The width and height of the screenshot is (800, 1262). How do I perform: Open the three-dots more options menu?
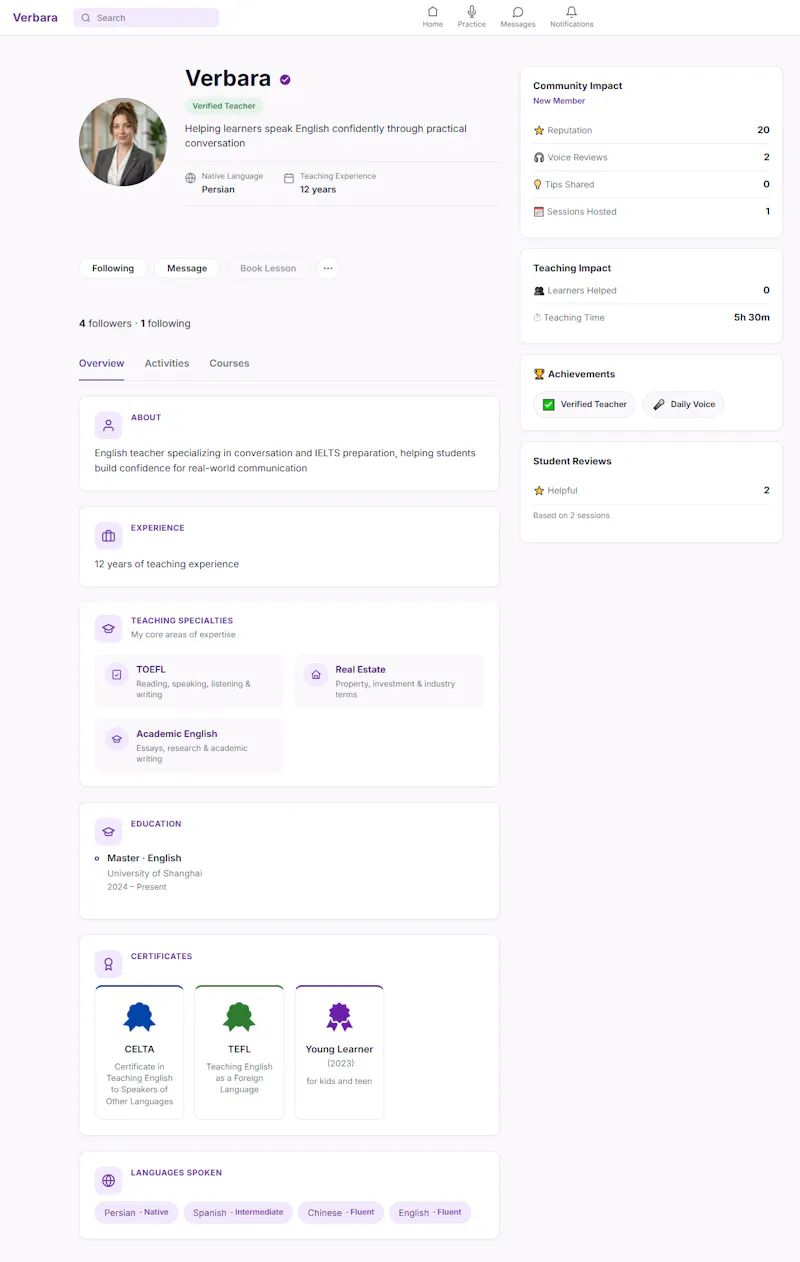click(328, 268)
